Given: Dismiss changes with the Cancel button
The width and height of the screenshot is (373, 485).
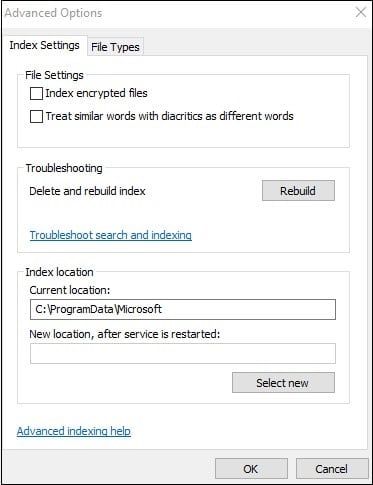Looking at the screenshot, I should pos(332,469).
